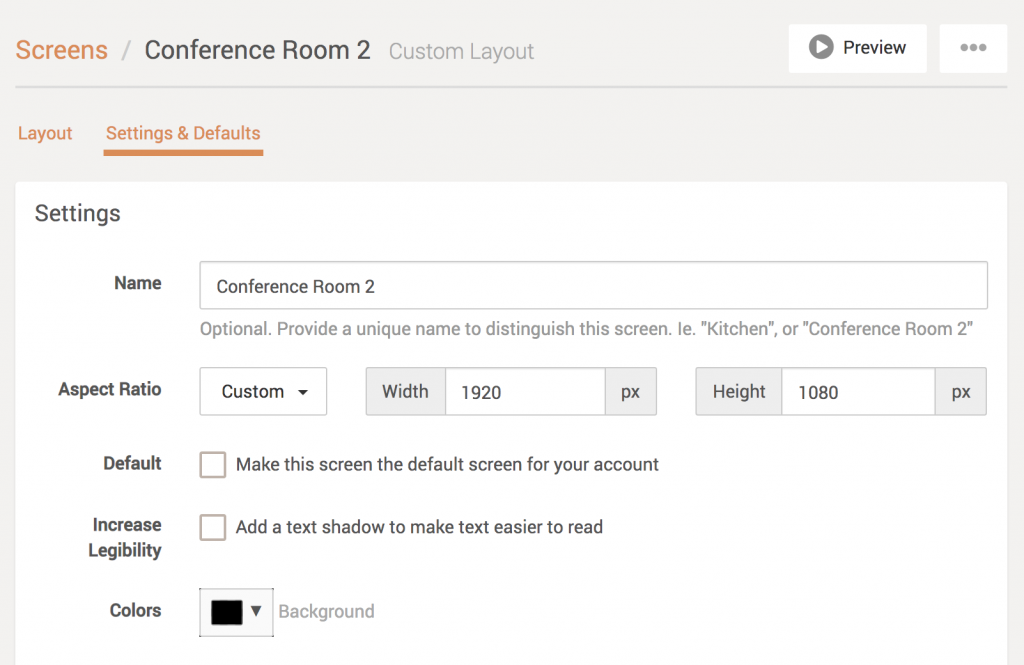Image resolution: width=1024 pixels, height=665 pixels.
Task: Go to the Screens breadcrumb link
Action: point(61,50)
